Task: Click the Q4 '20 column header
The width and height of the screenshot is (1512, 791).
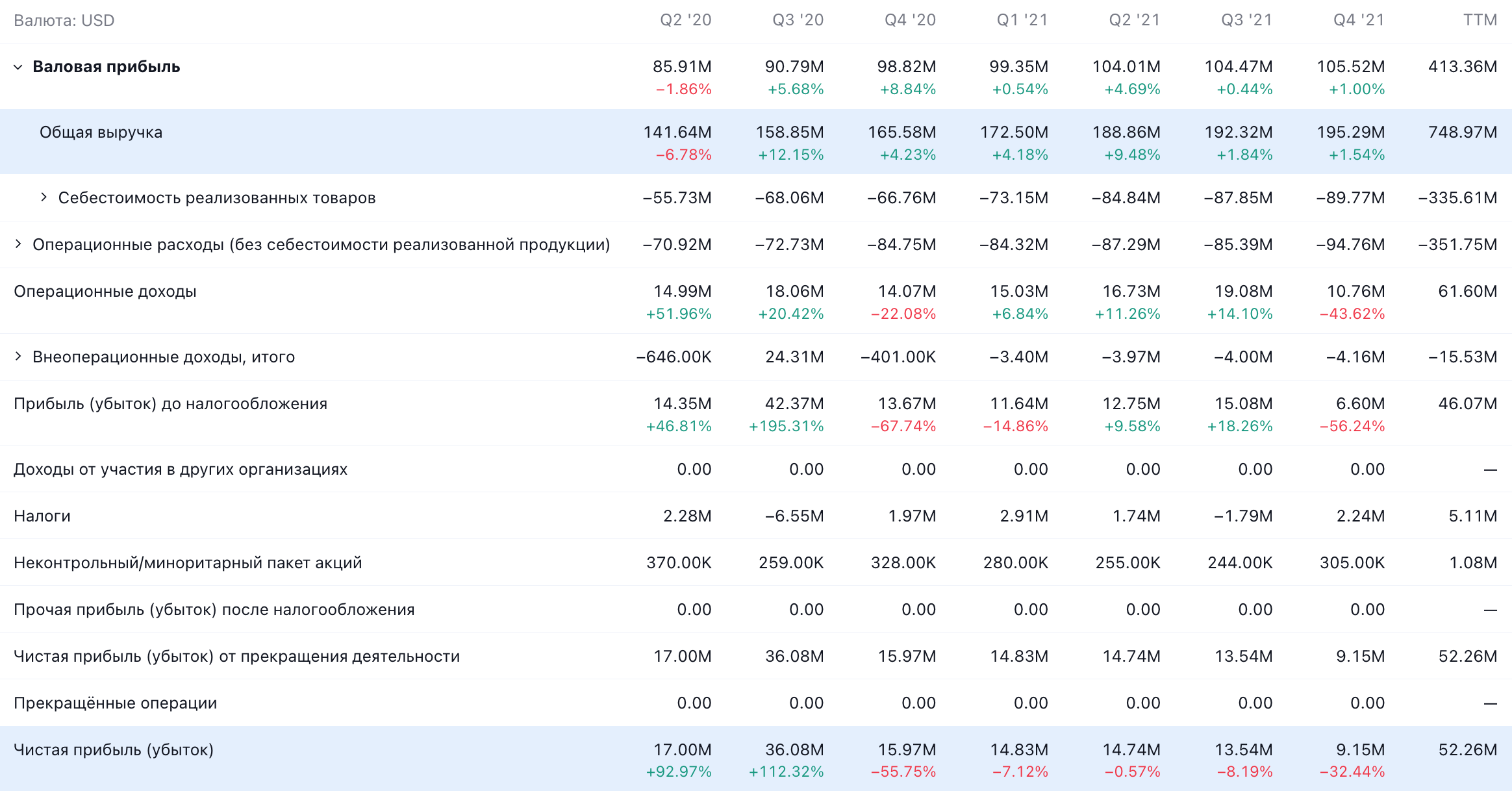Action: (x=911, y=20)
